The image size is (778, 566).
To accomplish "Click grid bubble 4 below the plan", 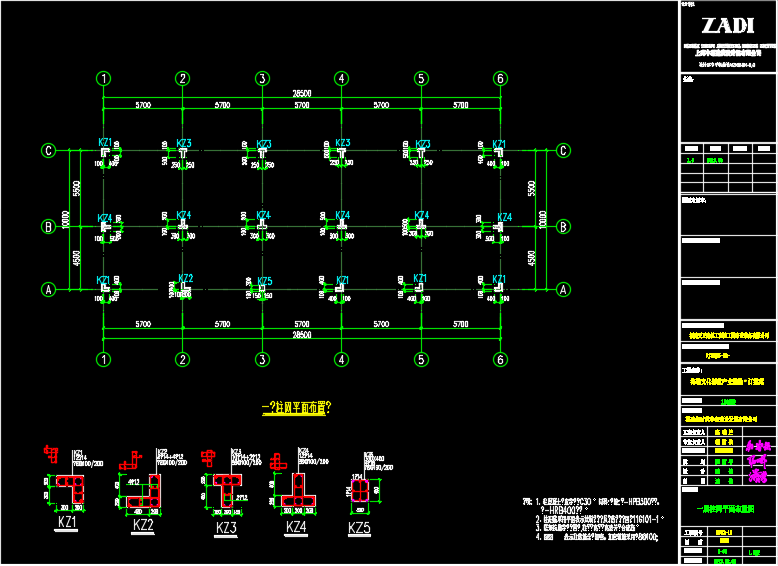I will 341,359.
